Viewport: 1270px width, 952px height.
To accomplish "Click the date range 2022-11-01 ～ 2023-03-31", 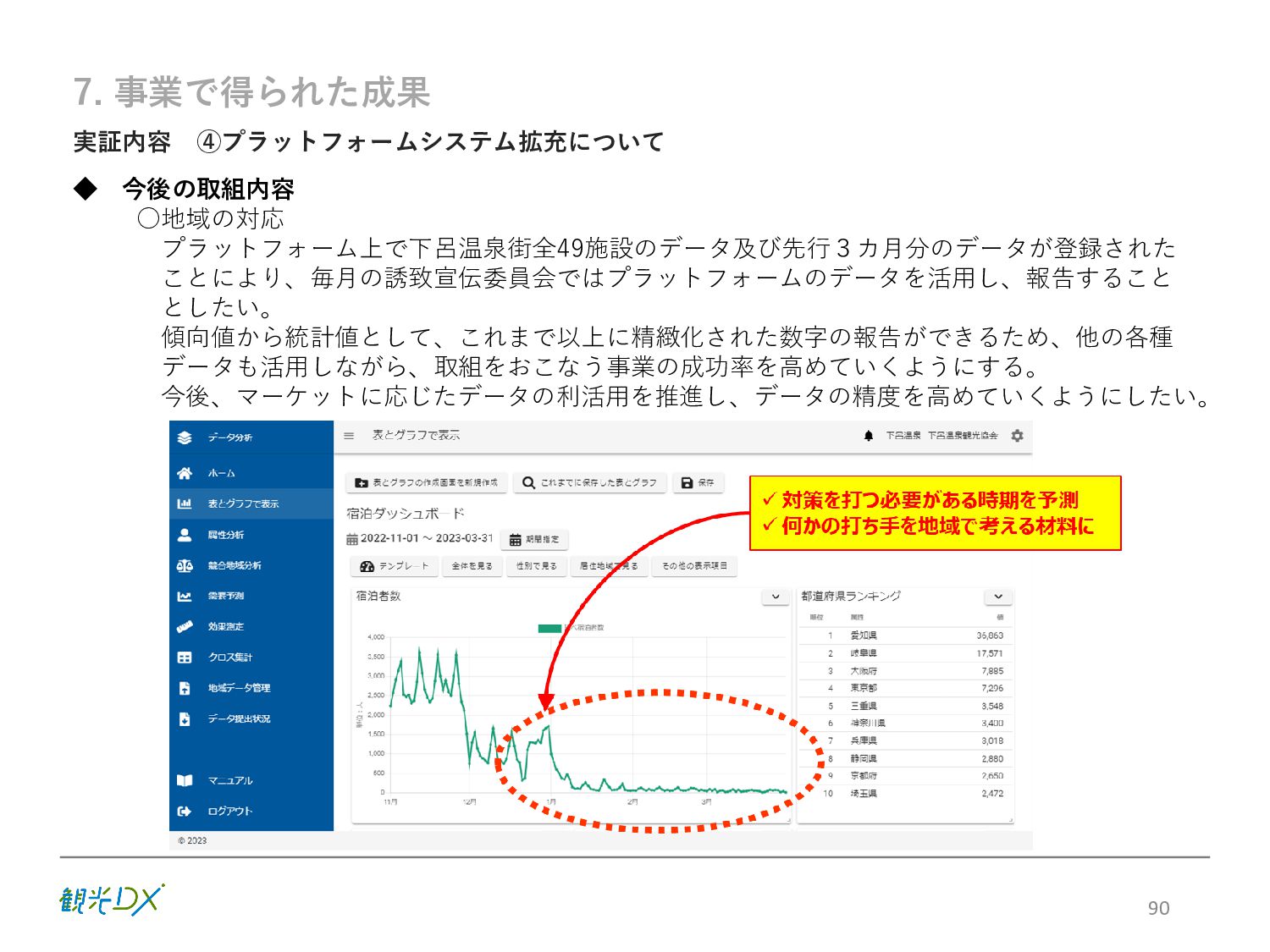I will coord(427,538).
